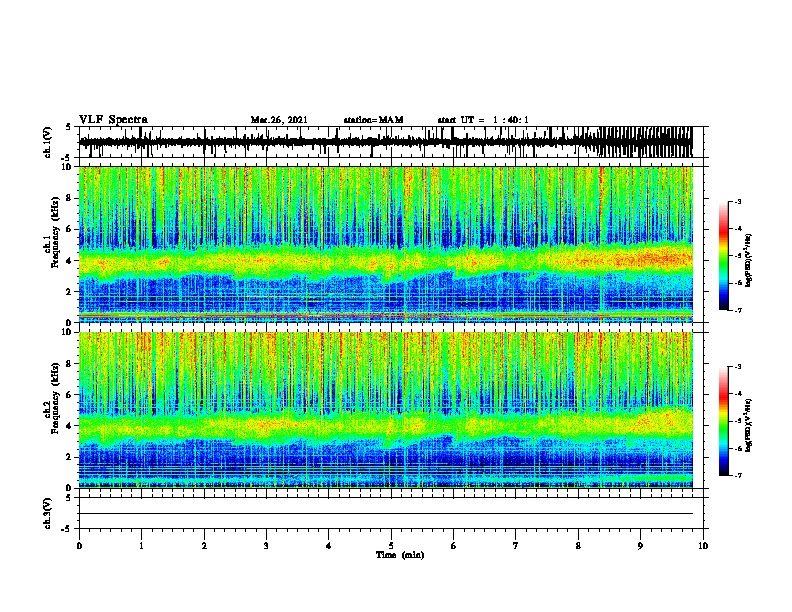Click the "station=MAM" header label
The image size is (792, 612).
click(x=373, y=120)
